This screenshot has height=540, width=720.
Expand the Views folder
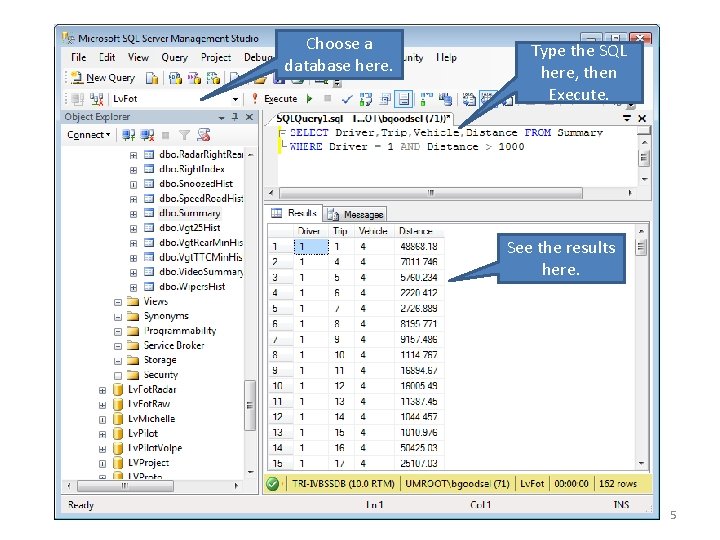118,302
